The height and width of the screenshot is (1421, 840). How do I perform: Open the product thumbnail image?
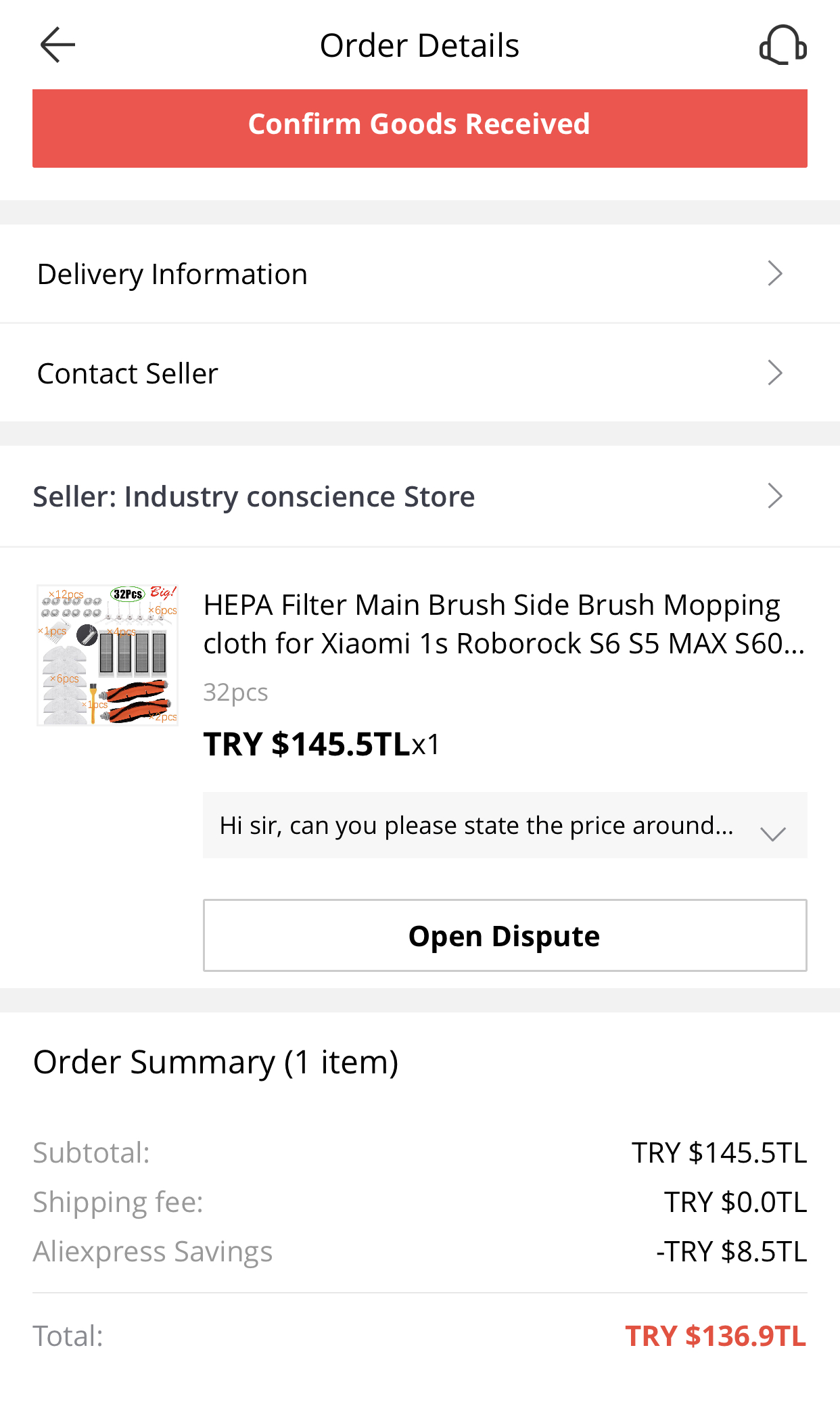(108, 655)
